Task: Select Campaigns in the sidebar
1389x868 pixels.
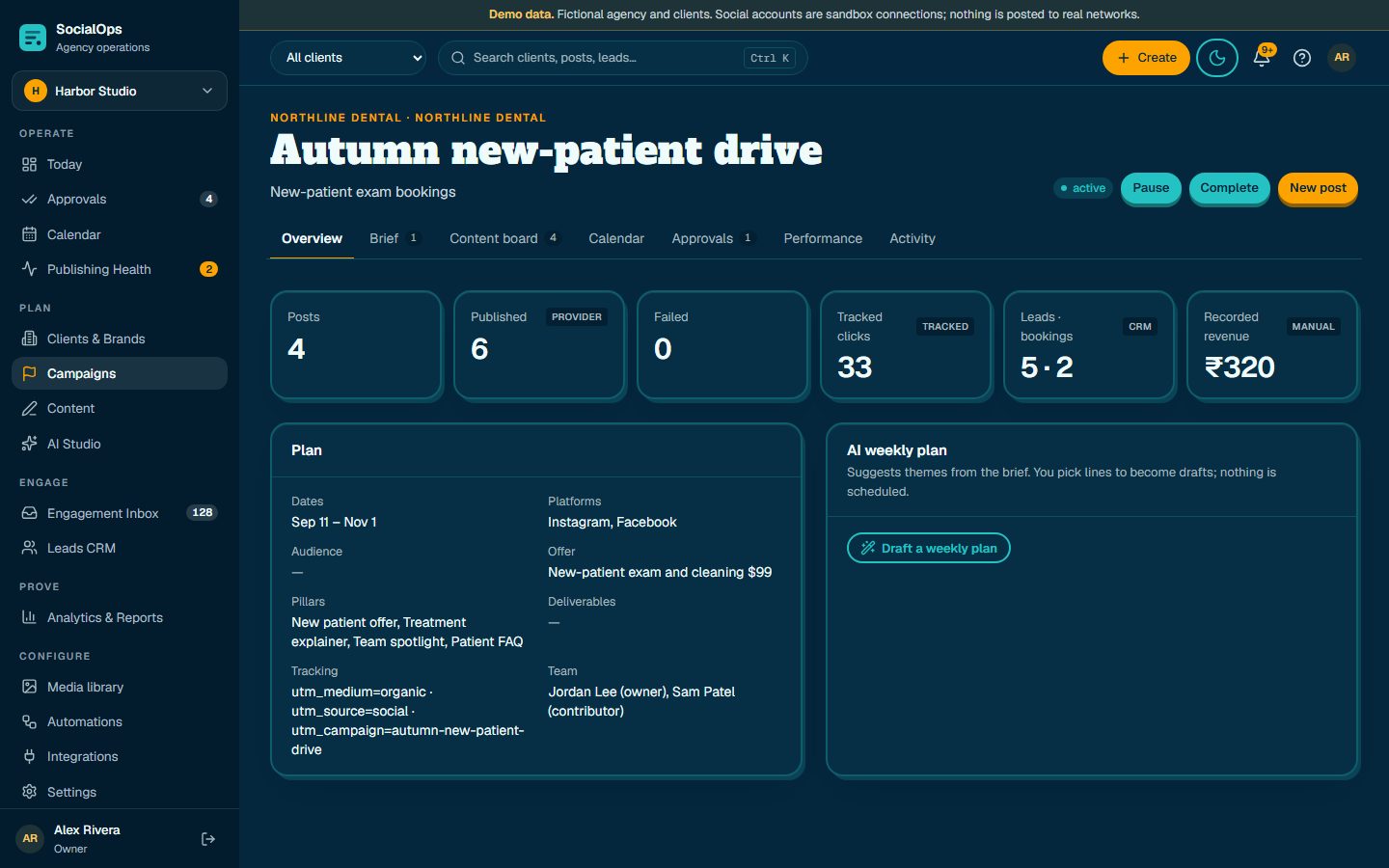Action: tap(120, 373)
